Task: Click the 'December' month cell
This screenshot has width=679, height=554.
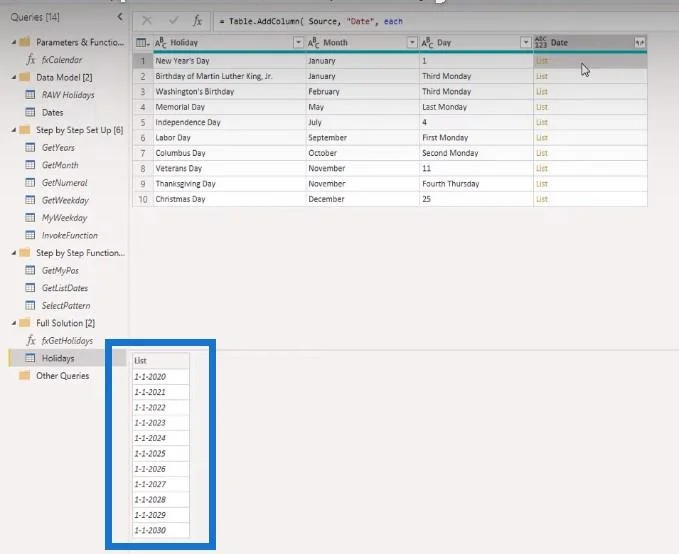Action: pos(362,199)
